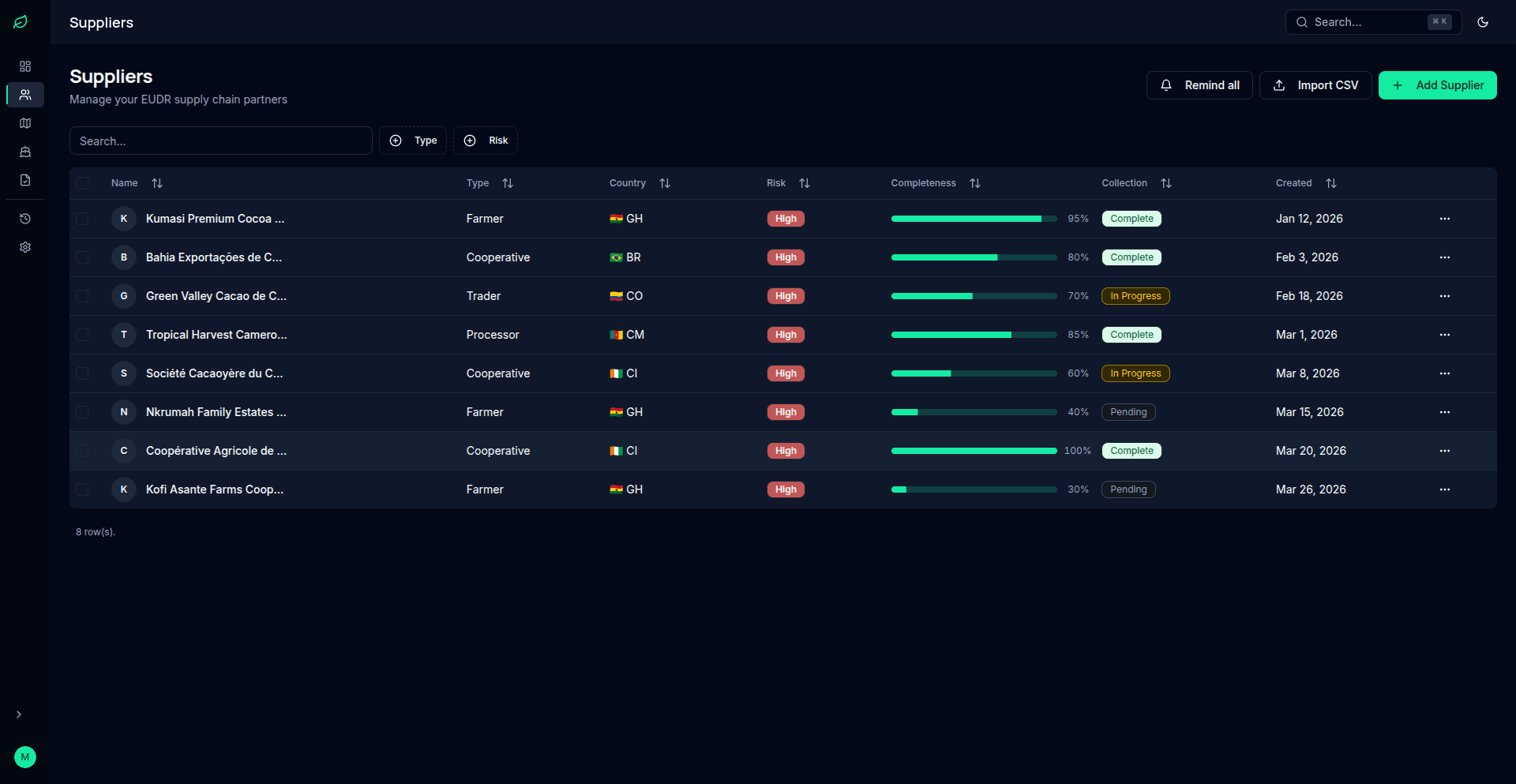The image size is (1516, 784).
Task: Click the Add Supplier button
Action: 1437,84
